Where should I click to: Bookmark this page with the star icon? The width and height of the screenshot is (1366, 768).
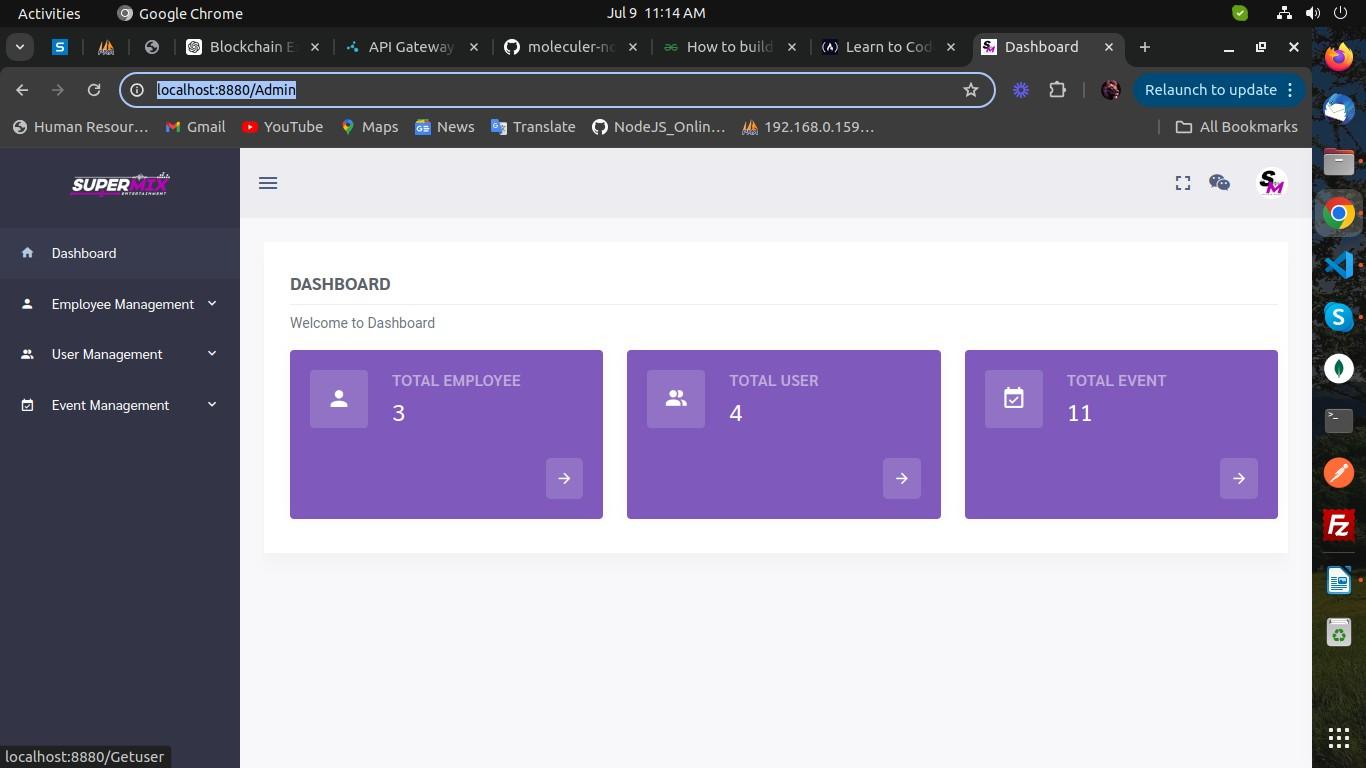970,90
